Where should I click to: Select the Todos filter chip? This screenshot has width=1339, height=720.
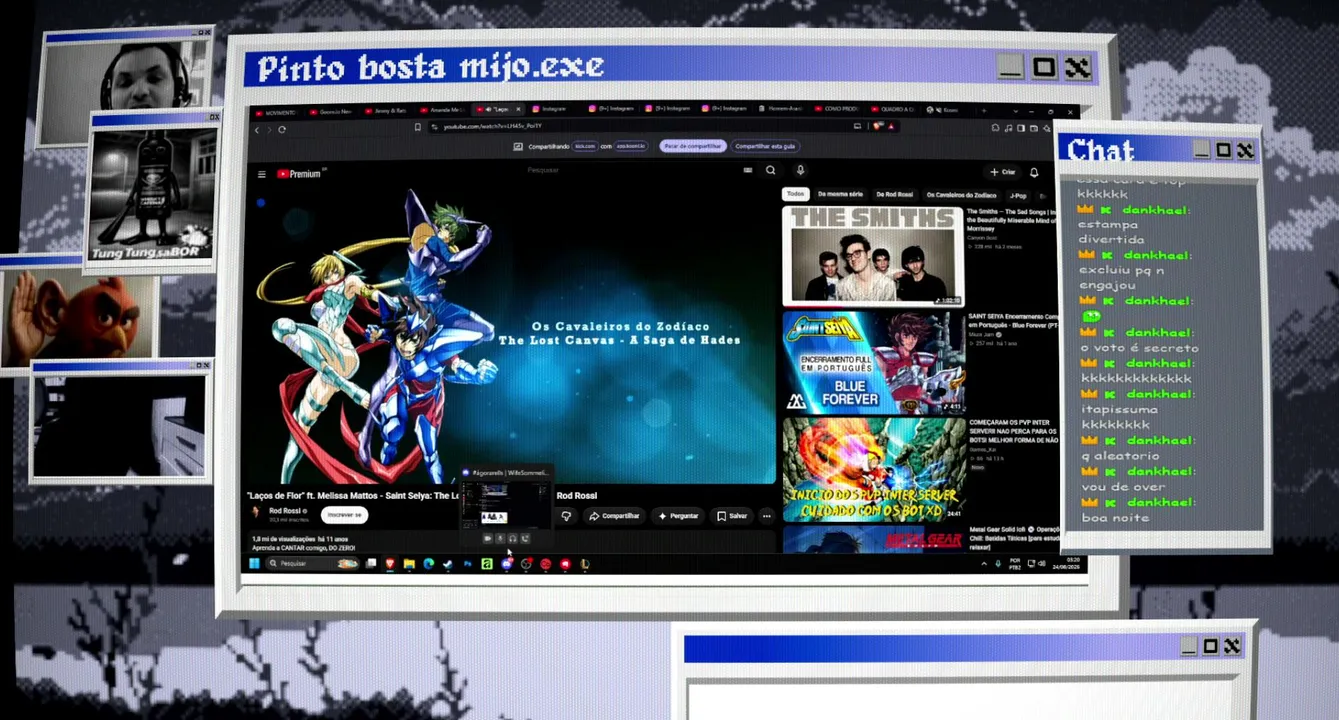[x=795, y=194]
